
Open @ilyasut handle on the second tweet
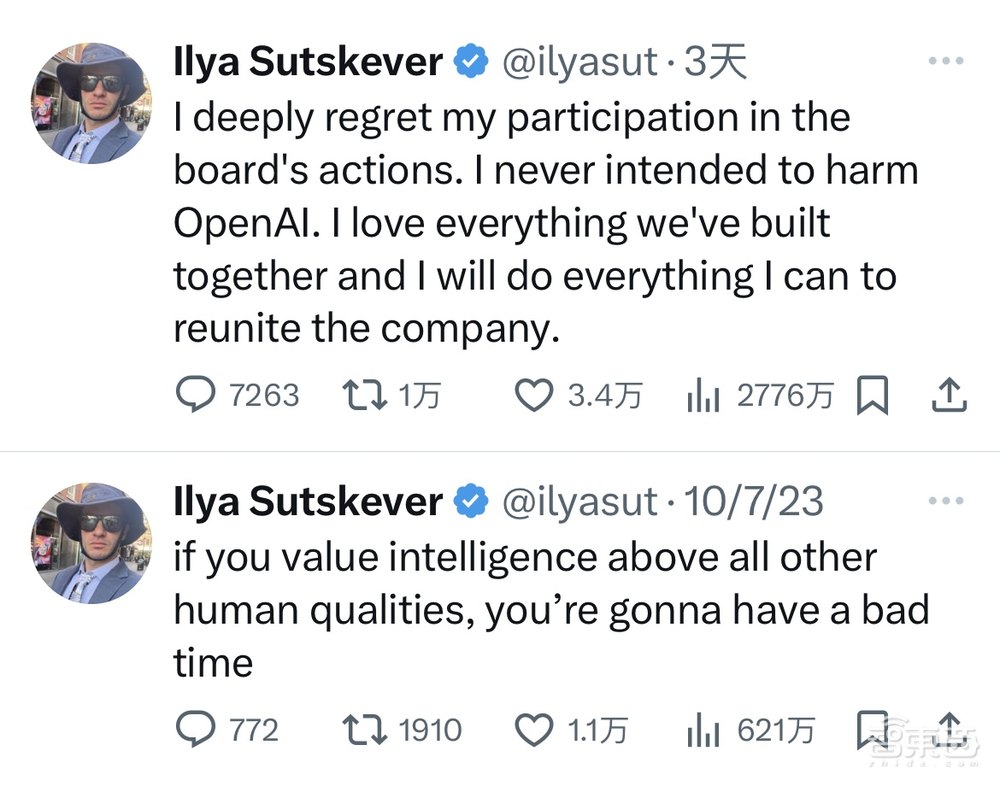[579, 502]
